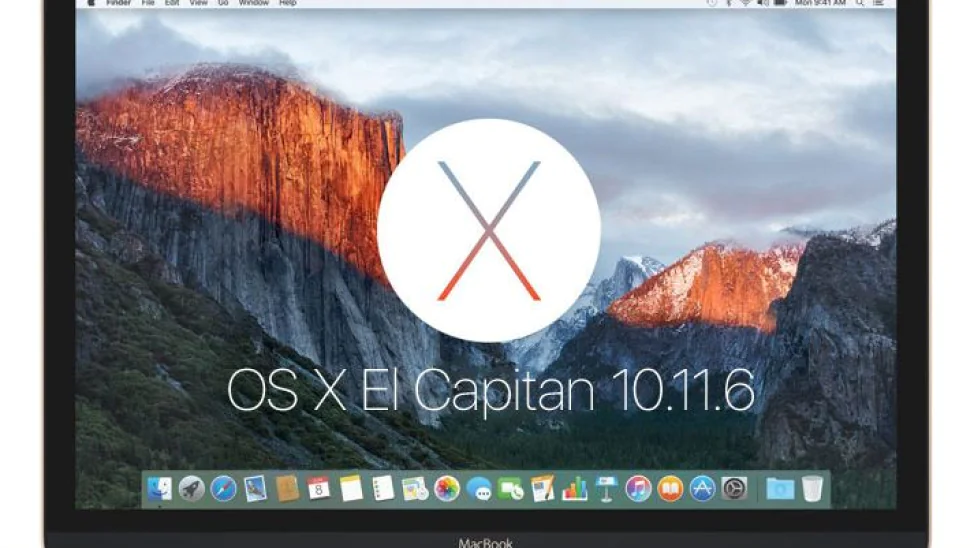This screenshot has height=548, width=974.
Task: Open Spotlight search in menu bar
Action: [x=860, y=2]
